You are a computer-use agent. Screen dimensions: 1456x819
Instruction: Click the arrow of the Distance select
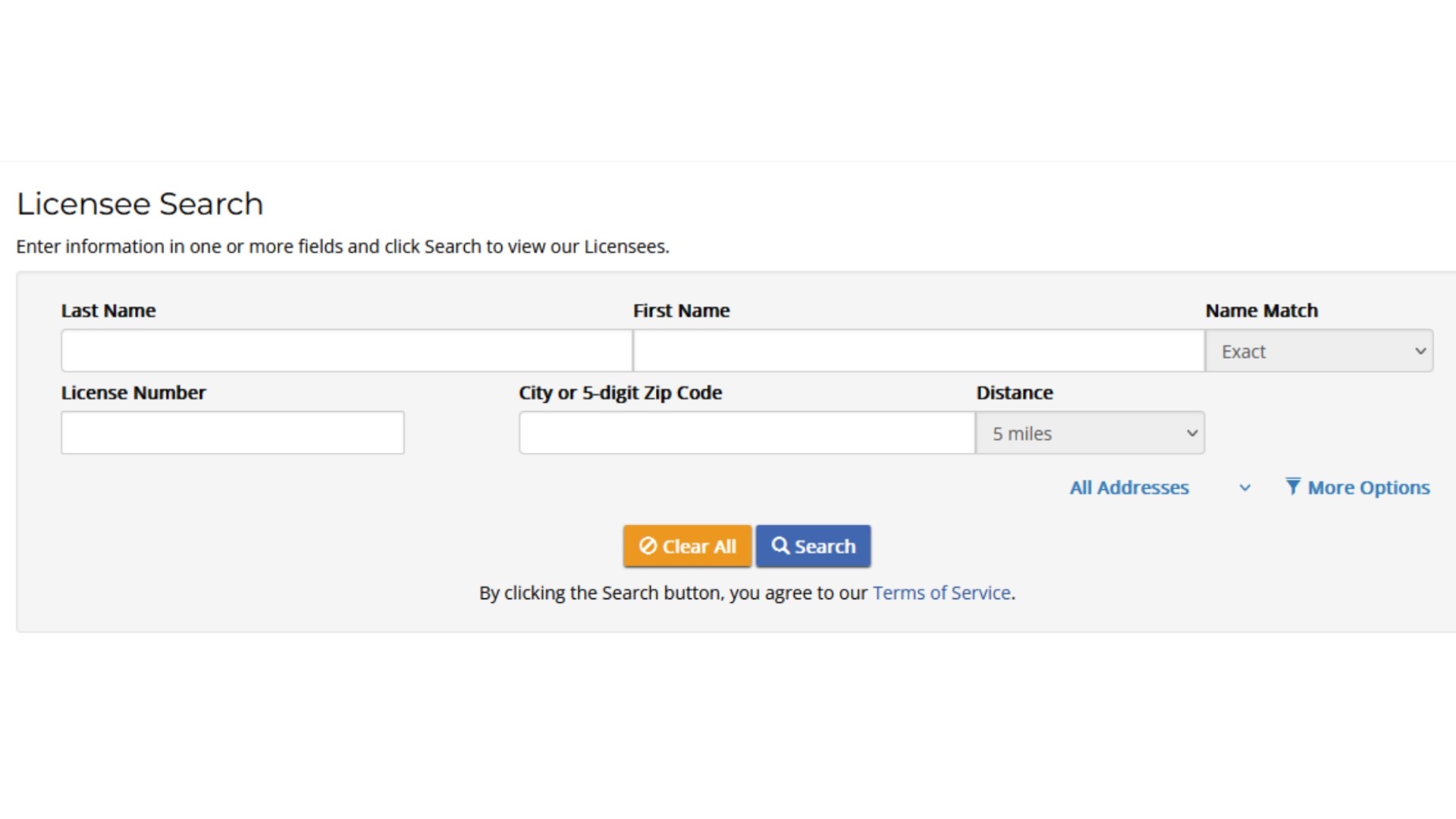1191,433
